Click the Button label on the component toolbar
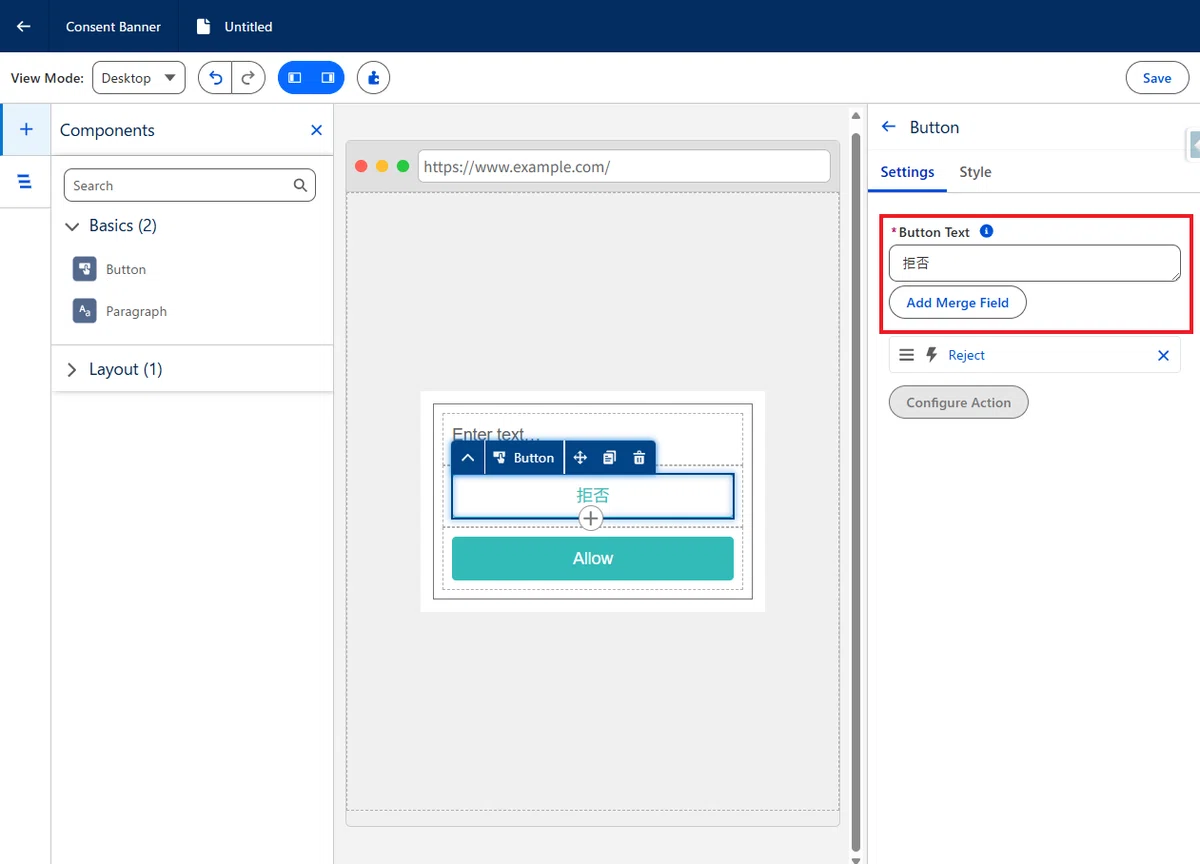Viewport: 1200px width, 864px height. tap(534, 458)
